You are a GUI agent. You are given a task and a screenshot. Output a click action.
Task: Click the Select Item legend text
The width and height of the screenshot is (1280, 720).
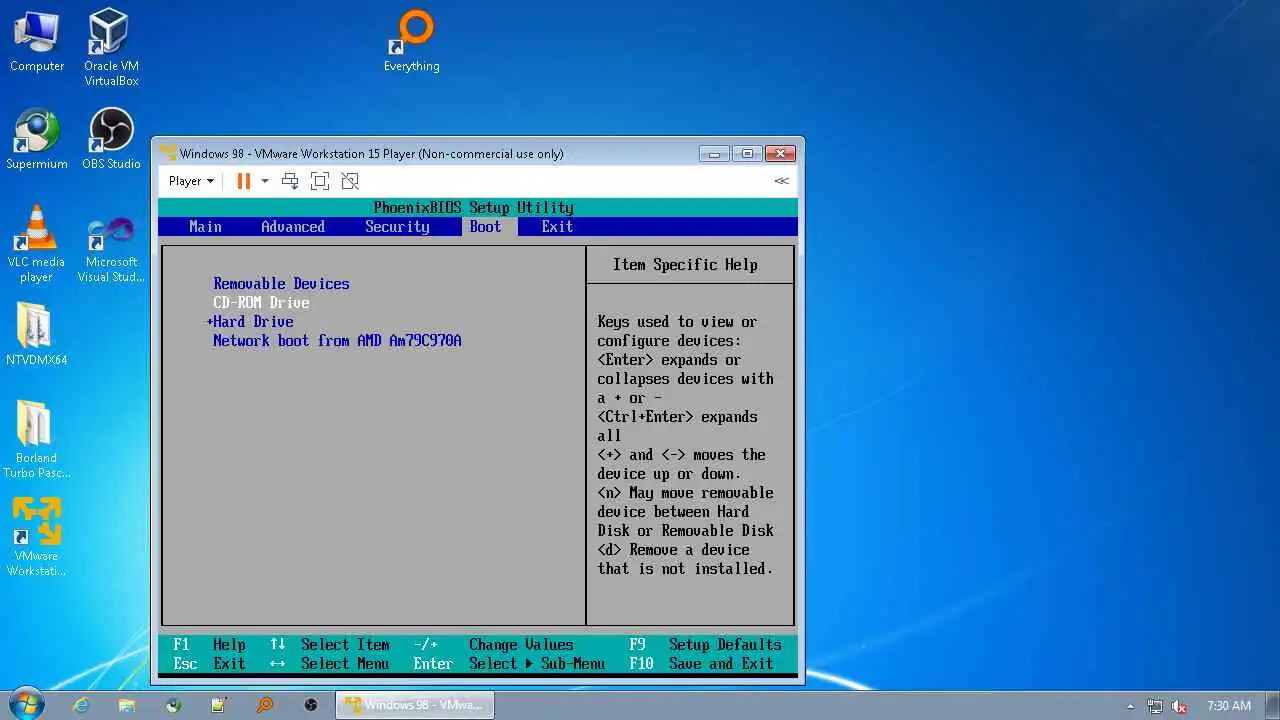345,645
